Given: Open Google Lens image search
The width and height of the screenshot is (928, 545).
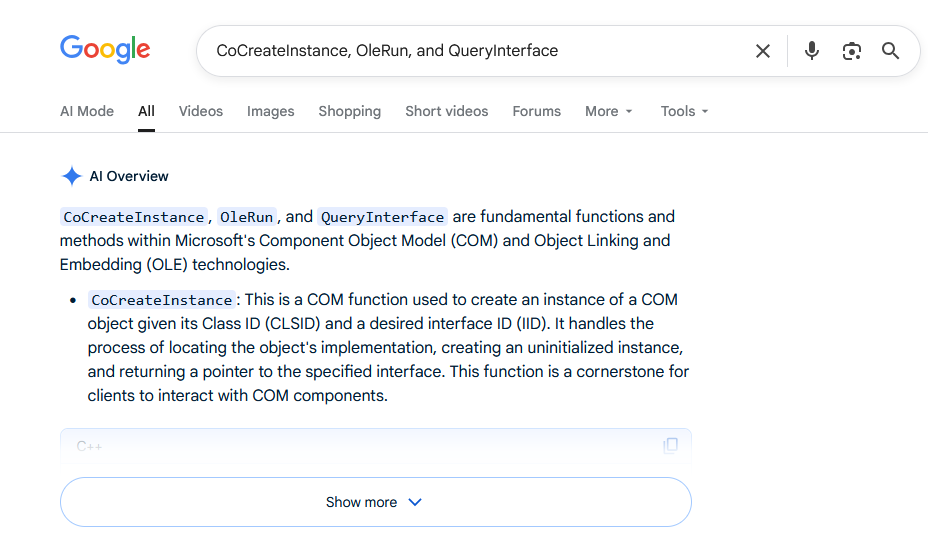Looking at the screenshot, I should [852, 51].
